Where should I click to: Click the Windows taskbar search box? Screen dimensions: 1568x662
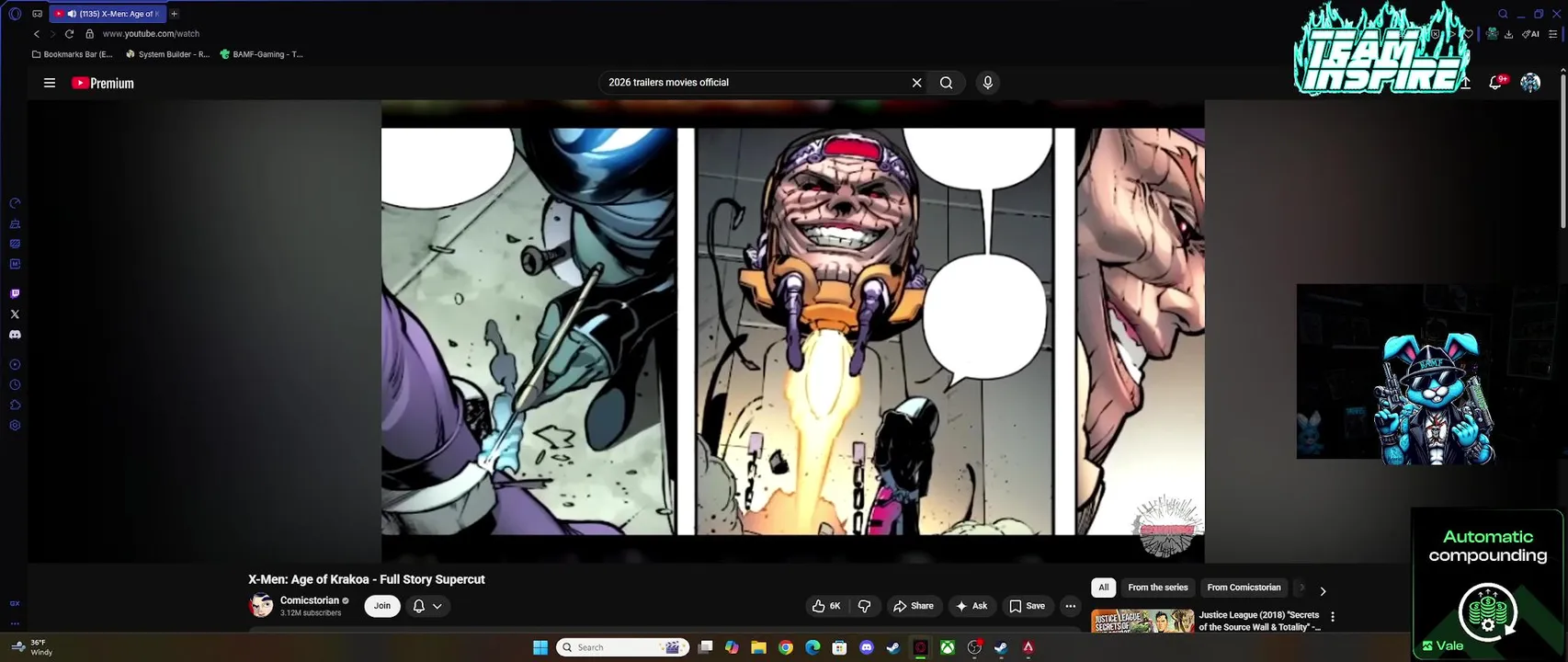click(x=623, y=647)
